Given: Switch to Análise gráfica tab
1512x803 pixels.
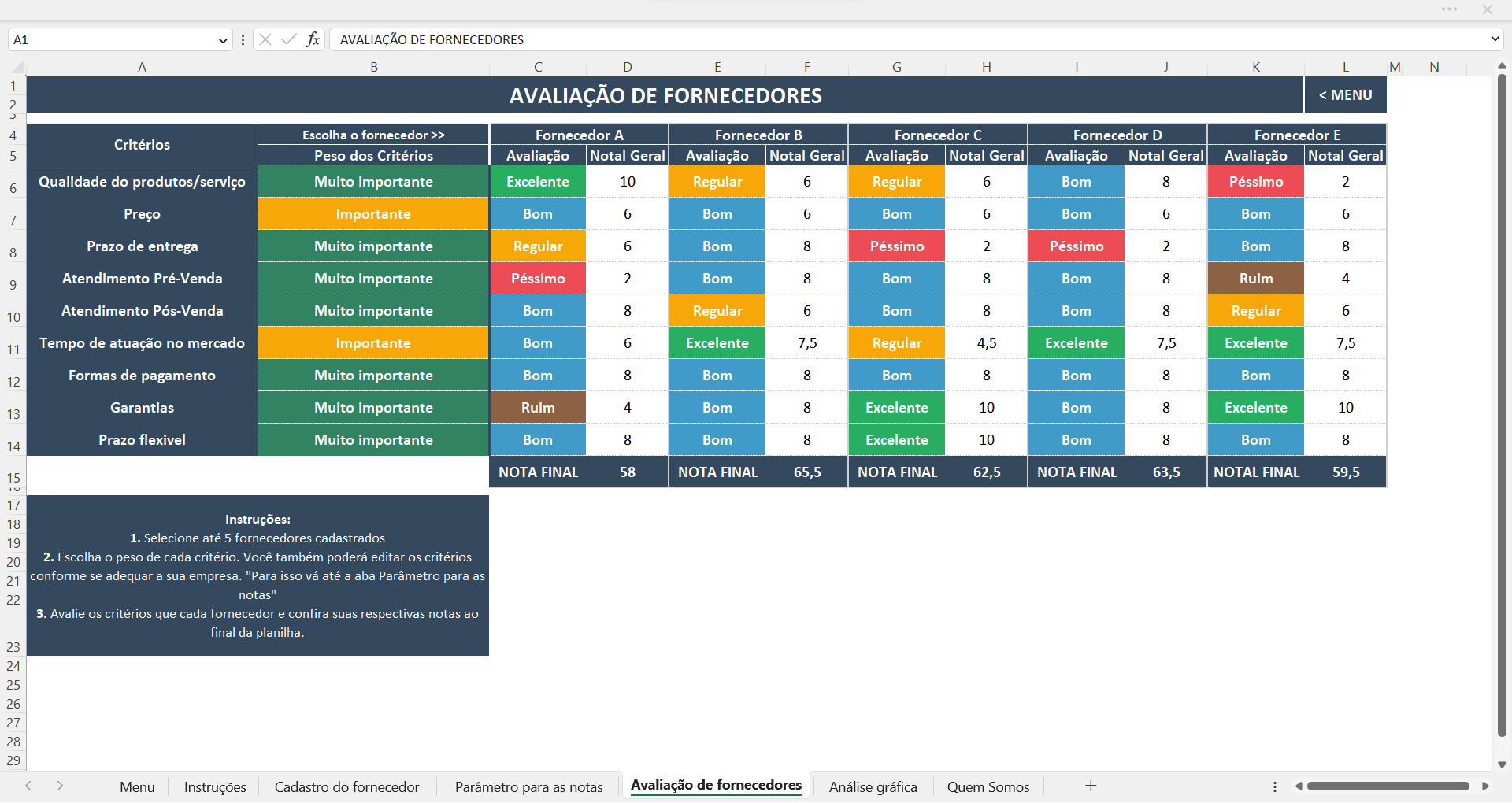Looking at the screenshot, I should click(x=873, y=786).
